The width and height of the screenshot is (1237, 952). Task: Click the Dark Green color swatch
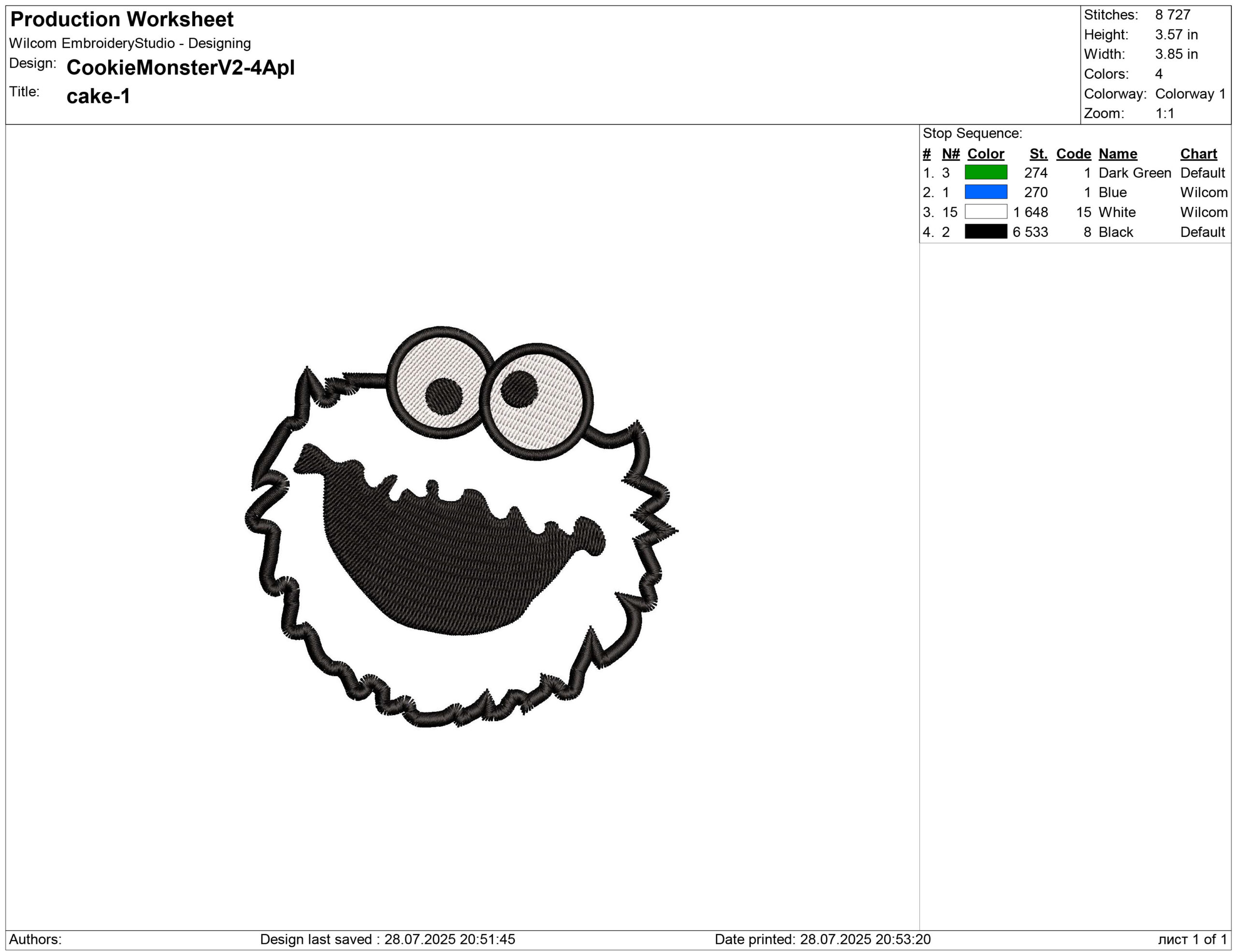pos(986,172)
